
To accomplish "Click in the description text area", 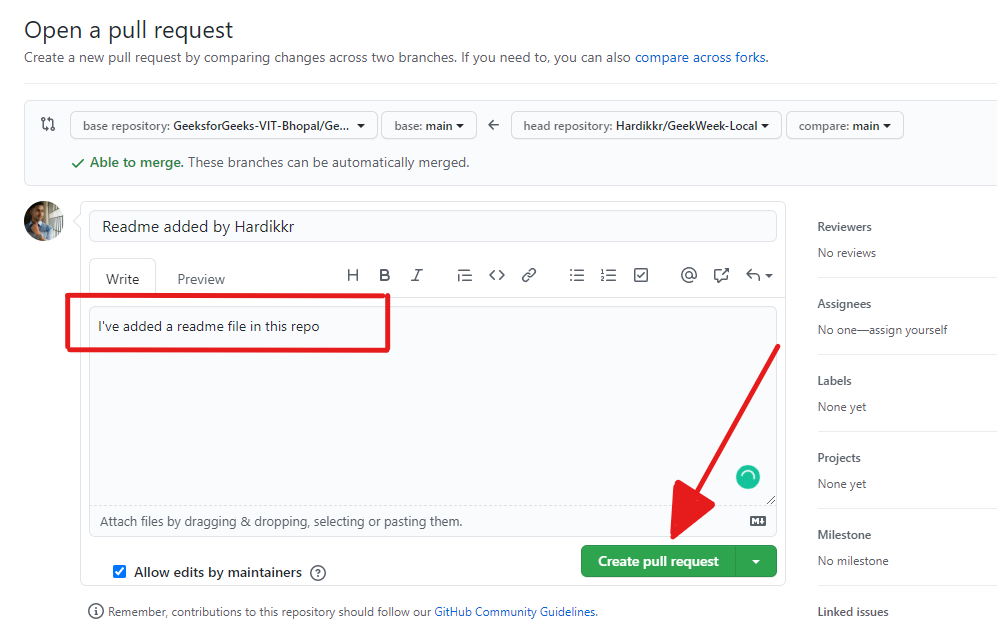I will point(432,406).
